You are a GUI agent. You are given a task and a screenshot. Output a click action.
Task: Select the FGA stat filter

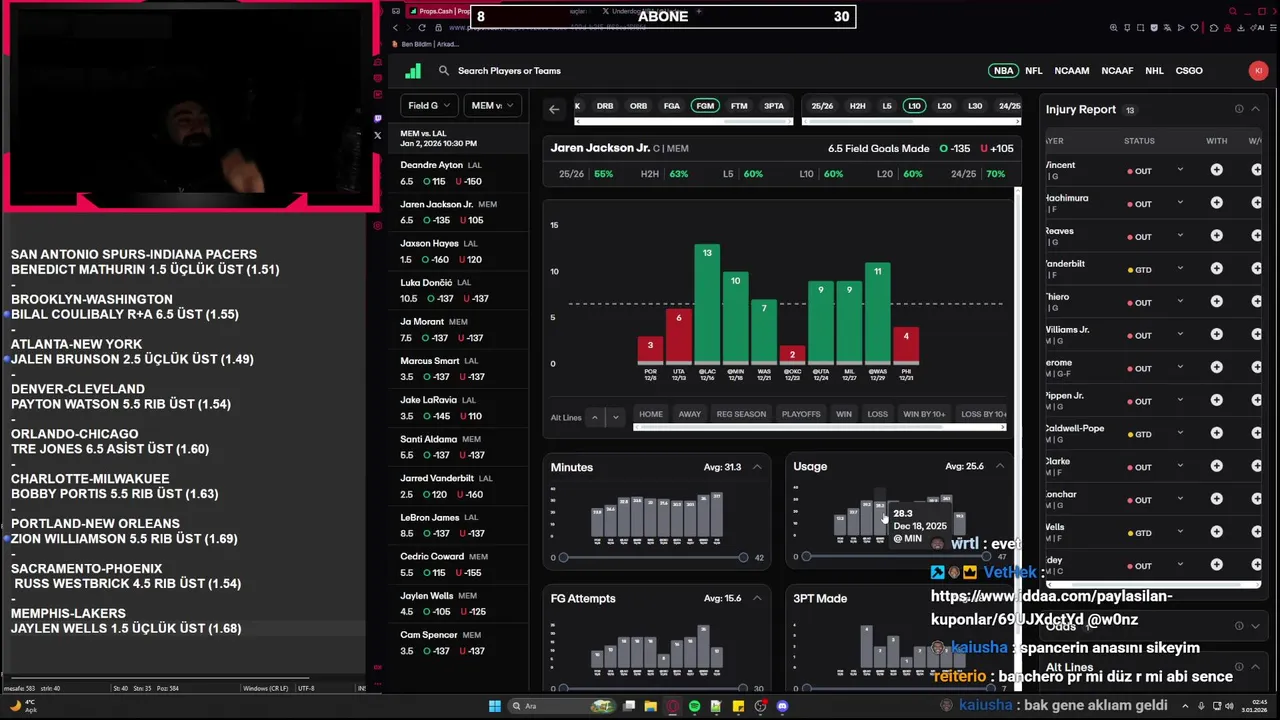(x=672, y=106)
